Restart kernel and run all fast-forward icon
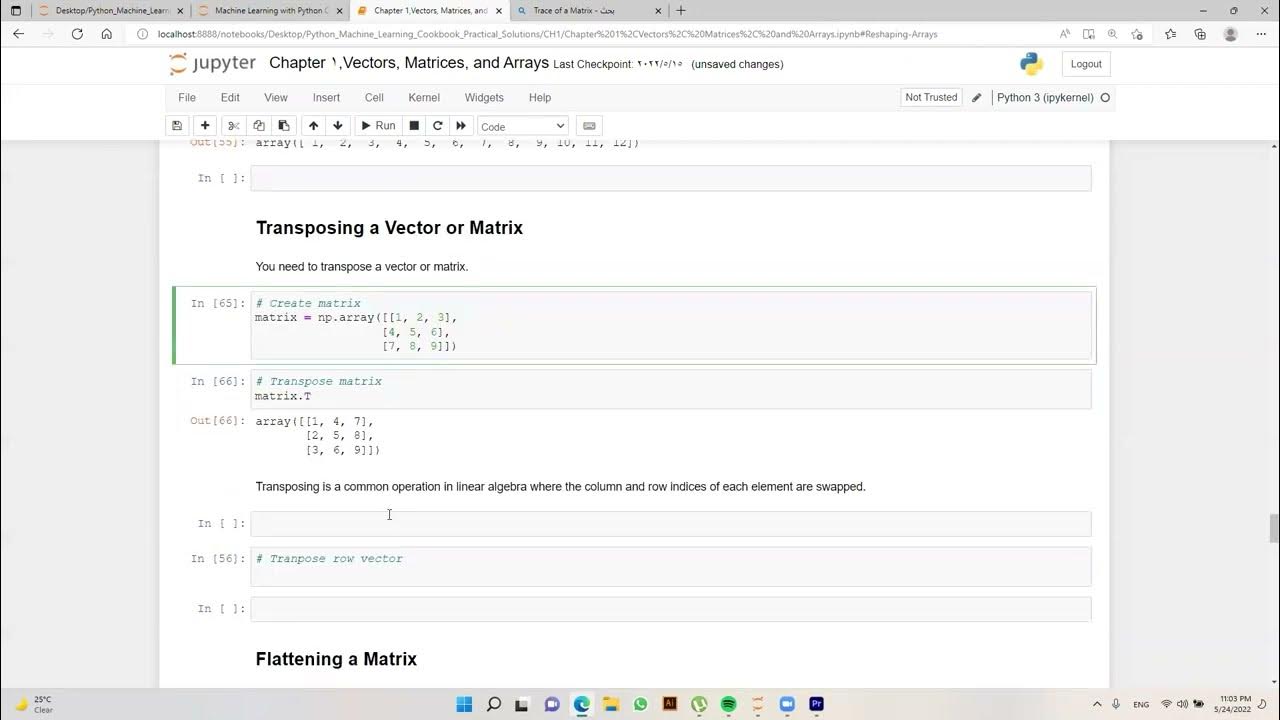 (461, 126)
